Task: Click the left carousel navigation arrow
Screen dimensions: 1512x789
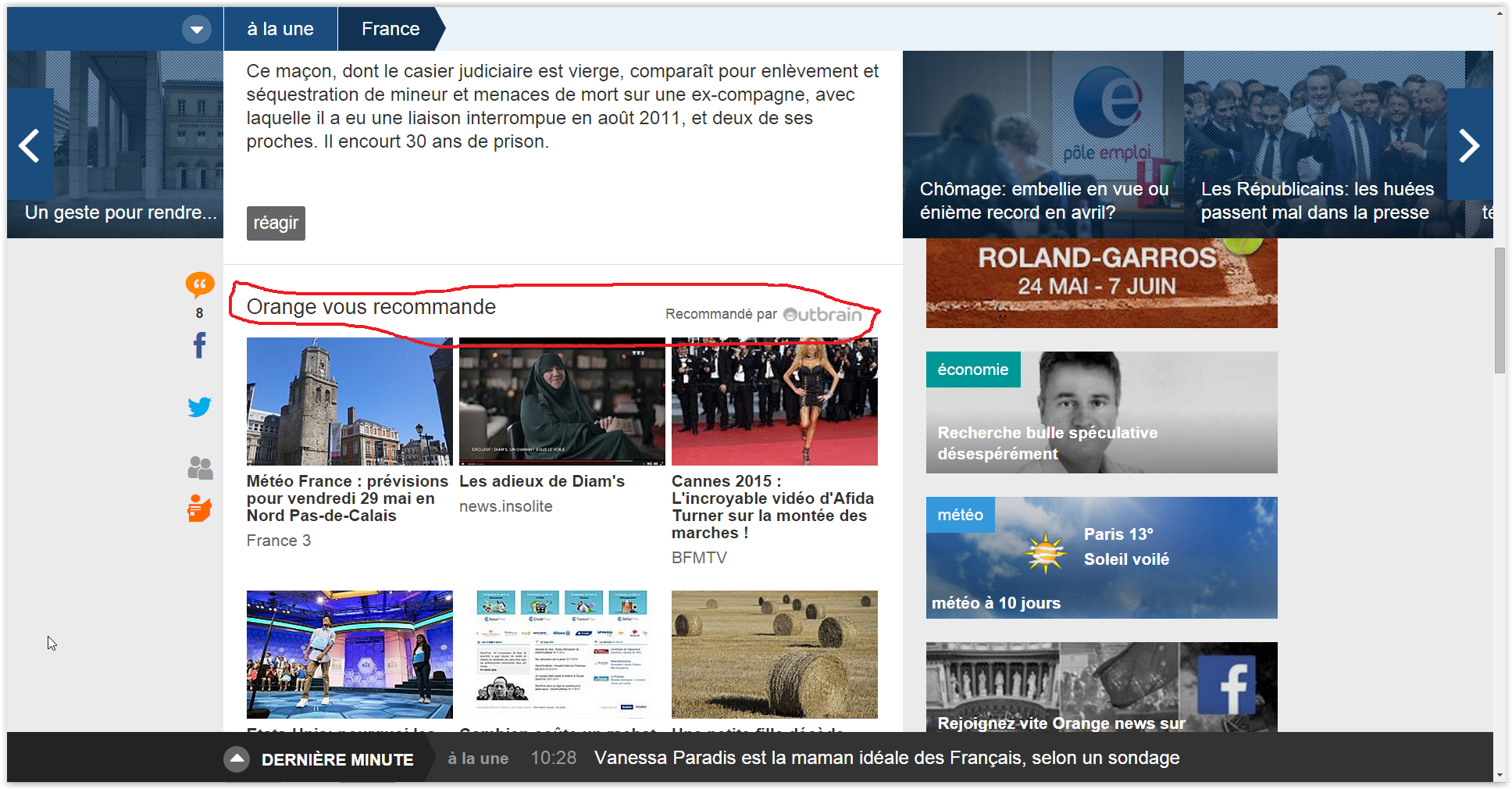Action: coord(29,145)
